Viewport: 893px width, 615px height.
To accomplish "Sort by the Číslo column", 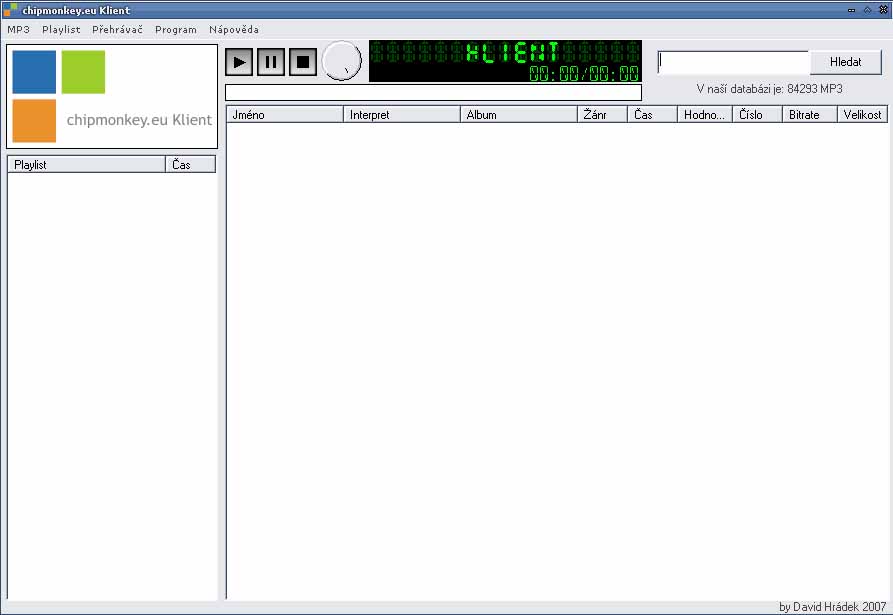I will point(757,114).
